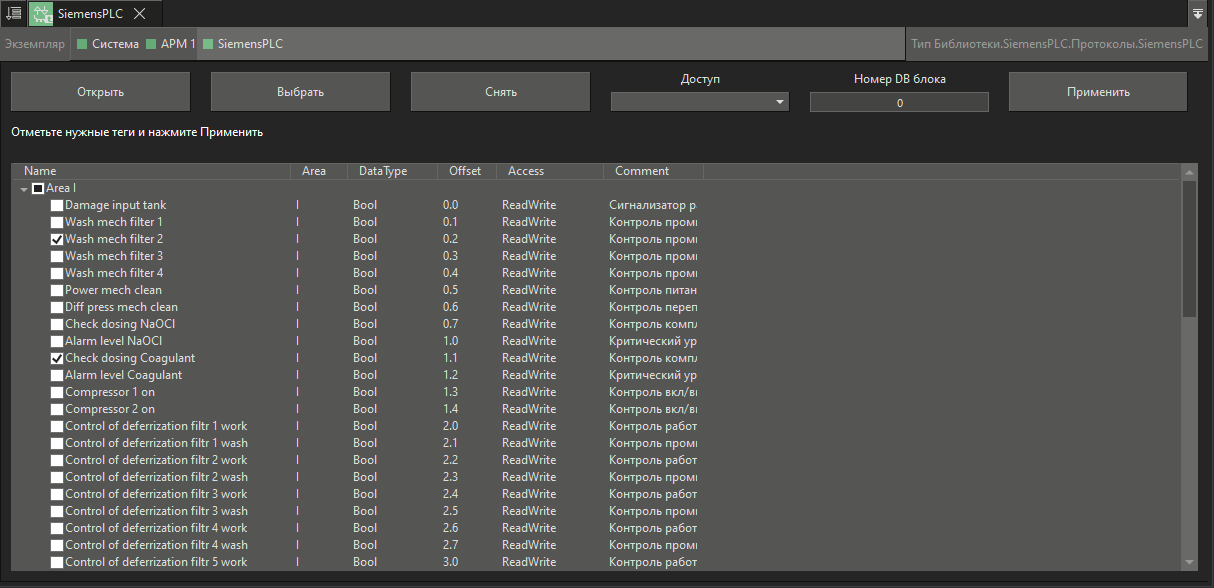Collapse the Area I tree node
This screenshot has width=1214, height=588.
click(x=24, y=189)
